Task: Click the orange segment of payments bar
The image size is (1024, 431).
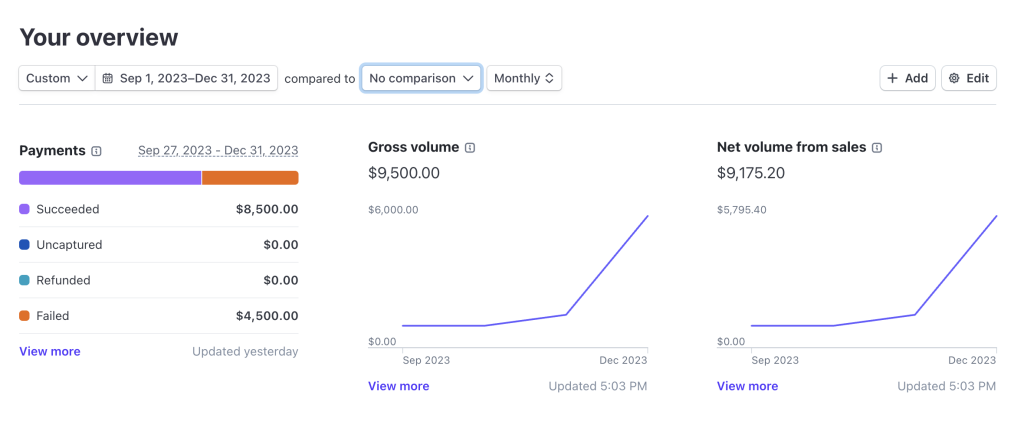Action: click(x=250, y=178)
